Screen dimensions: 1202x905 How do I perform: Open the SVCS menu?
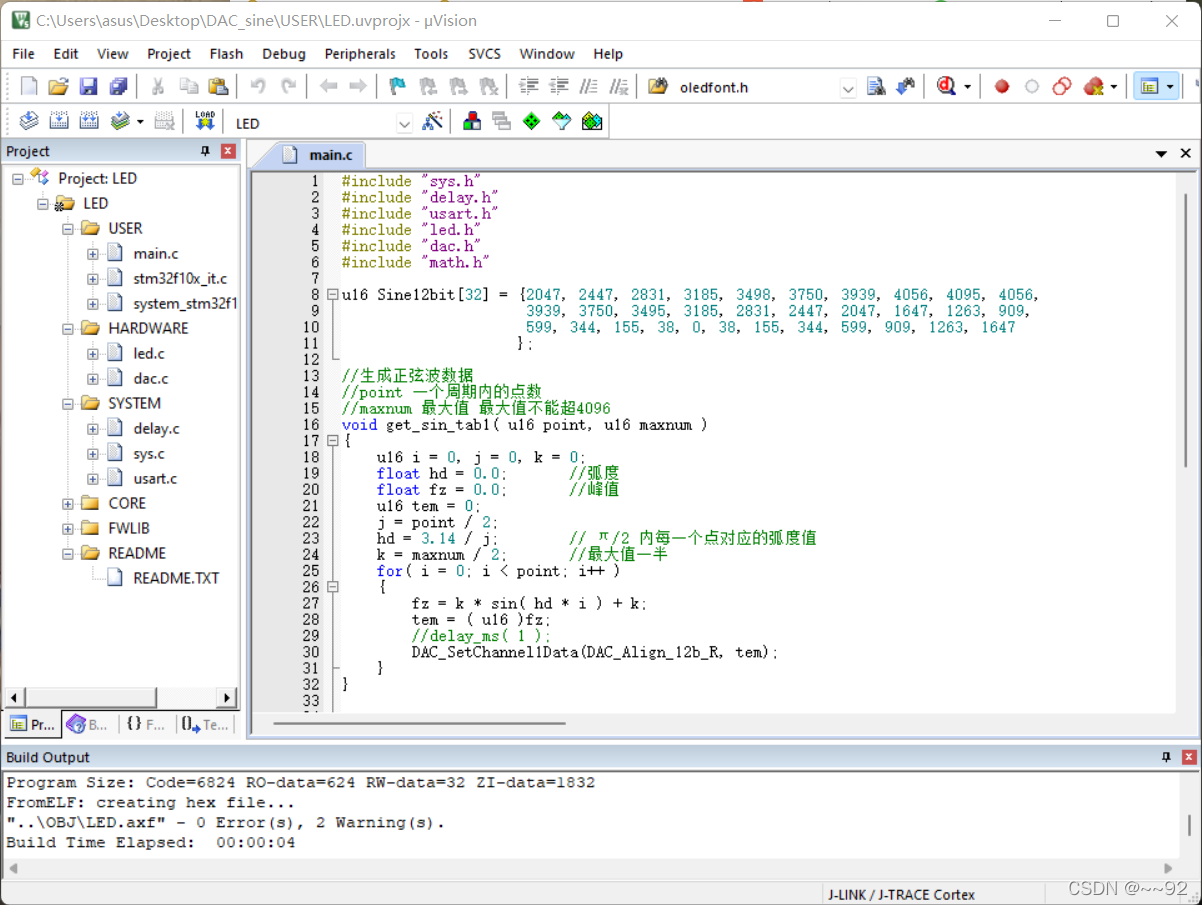pos(485,54)
